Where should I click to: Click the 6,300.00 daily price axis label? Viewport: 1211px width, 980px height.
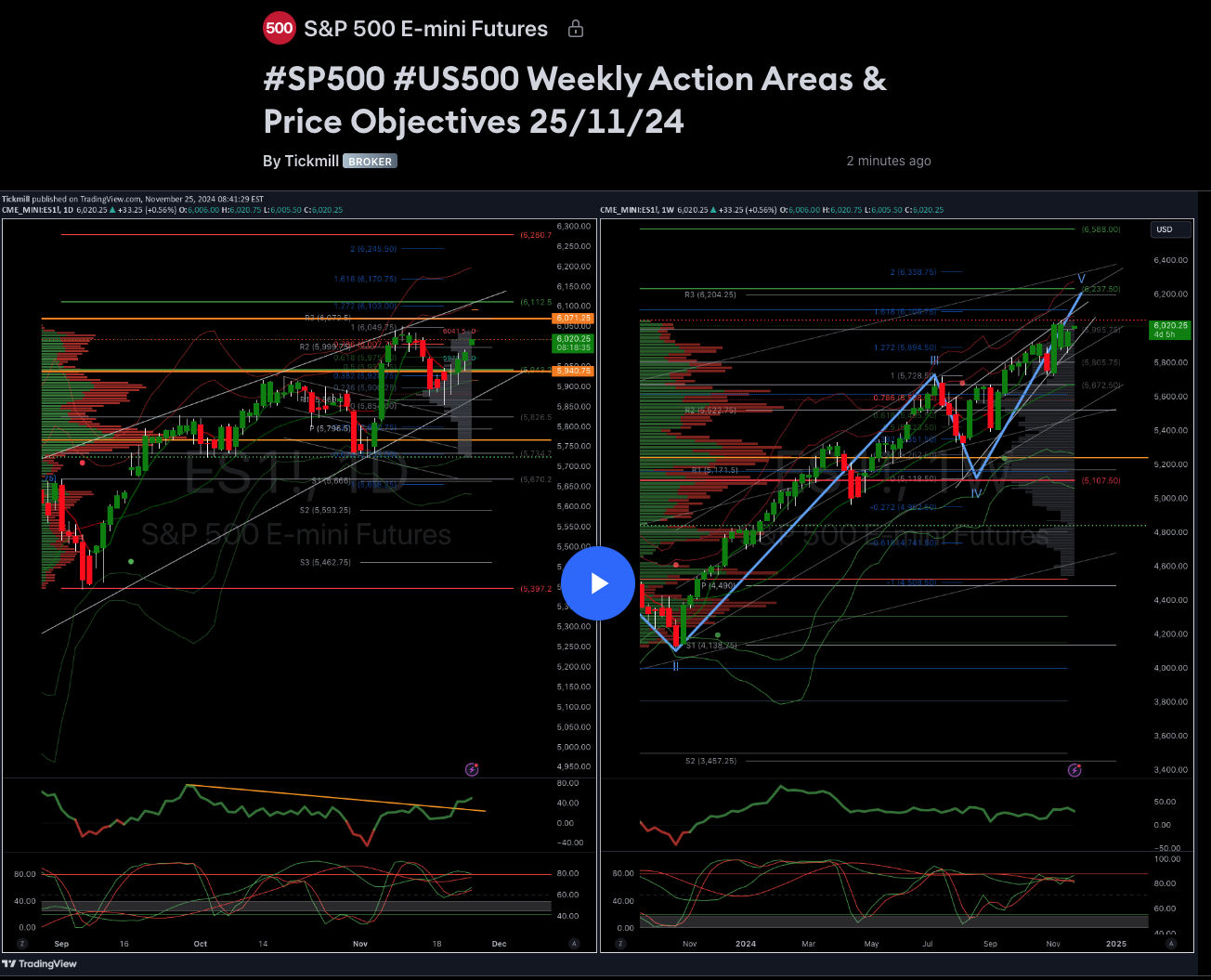pos(574,227)
